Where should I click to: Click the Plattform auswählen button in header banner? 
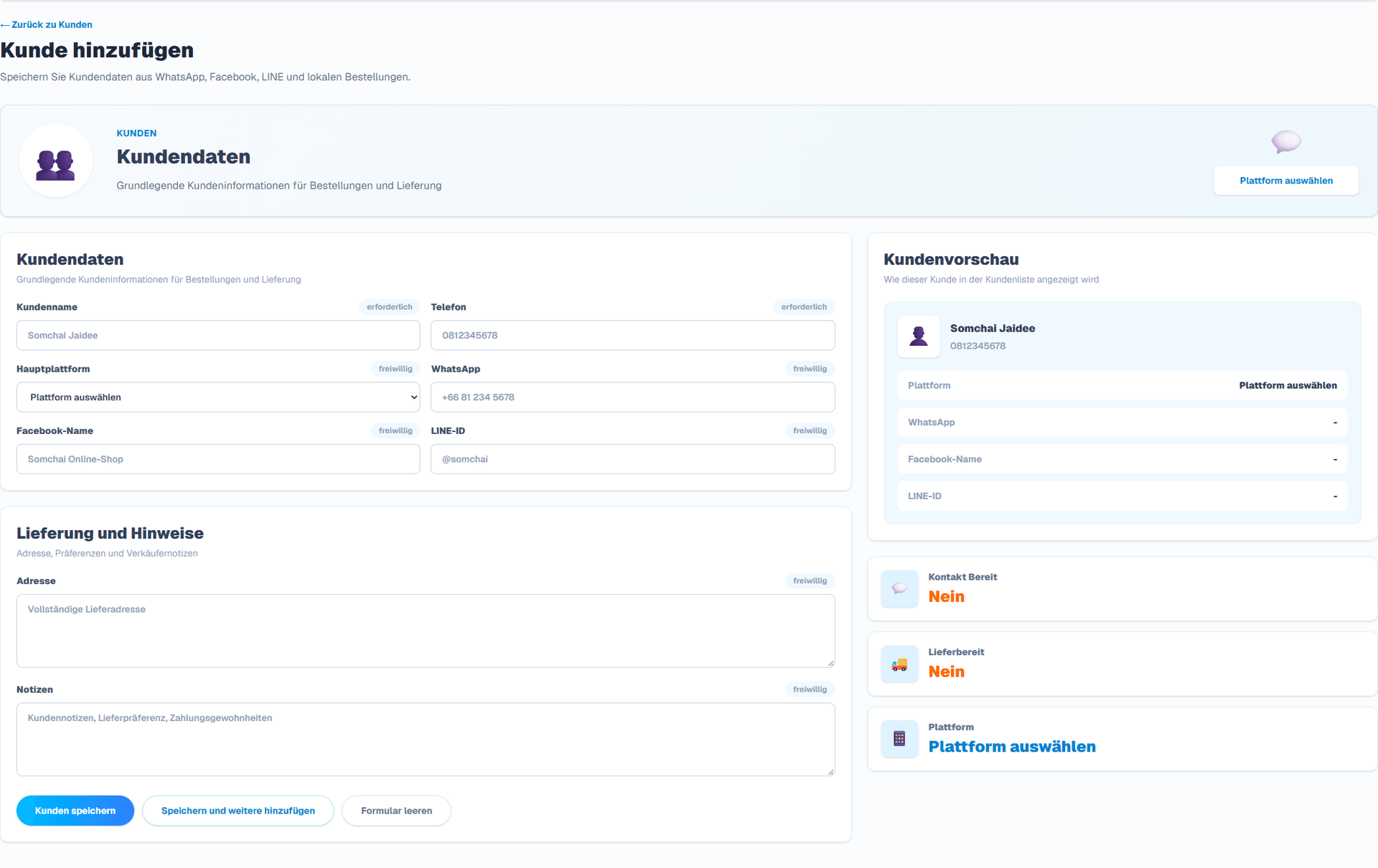click(1286, 181)
